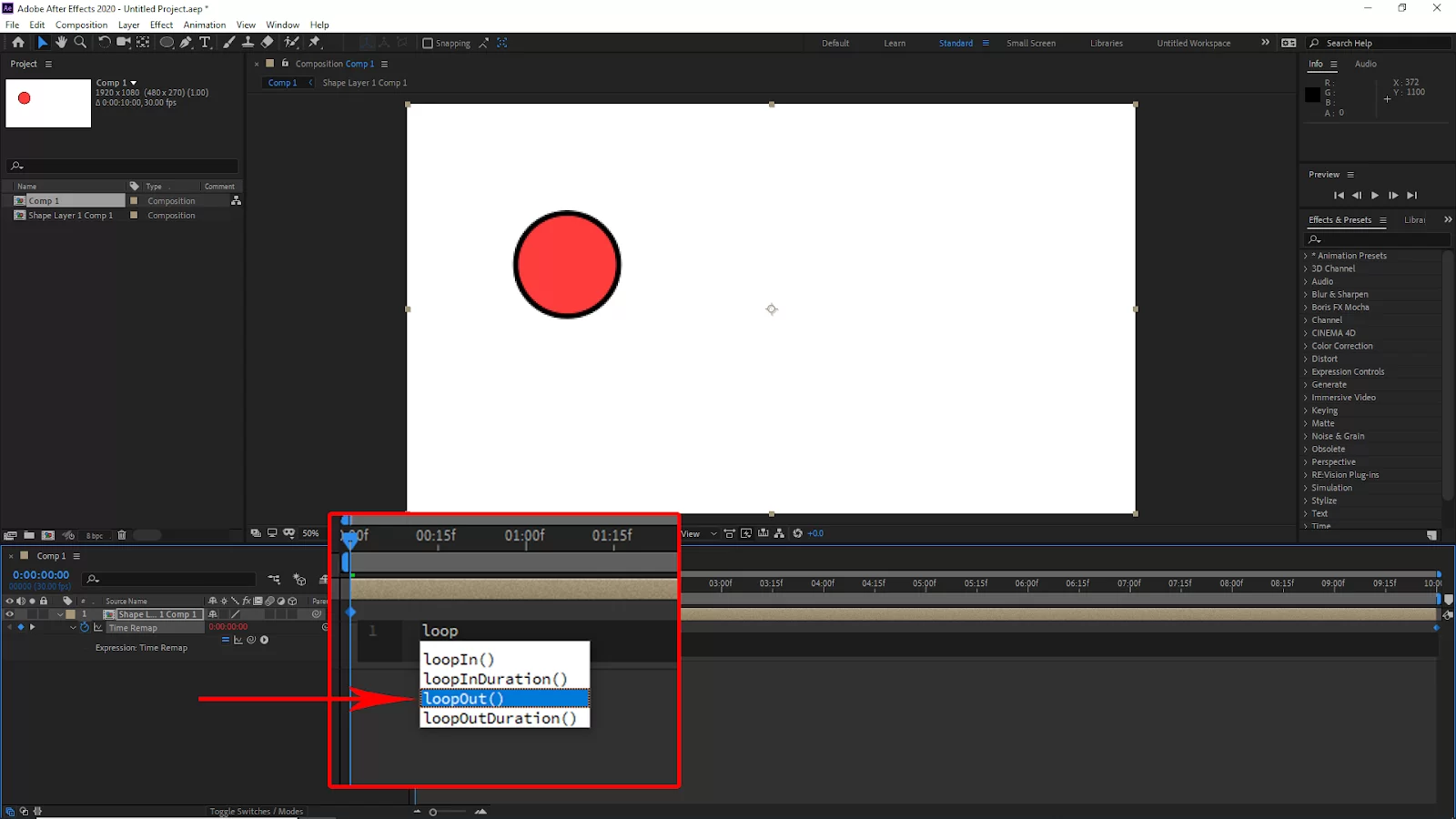Viewport: 1456px width, 819px height.
Task: Select the Ellipse shape tool
Action: pos(167,43)
